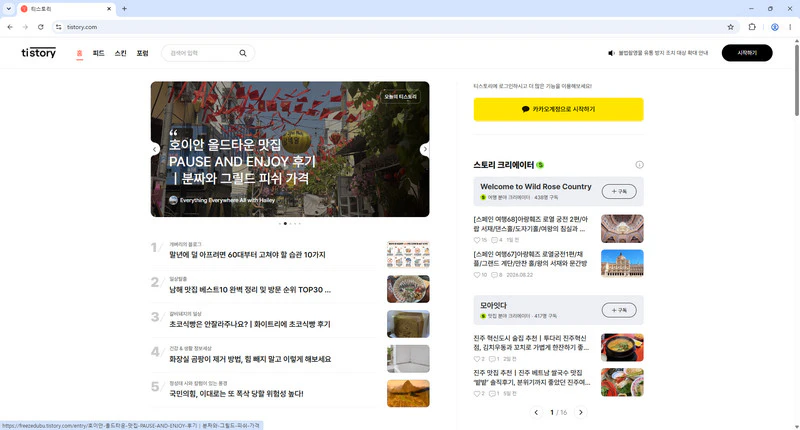Open thumbnail for 화장실 곰팡이 post
Viewport: 800px width, 430px height.
click(x=408, y=359)
